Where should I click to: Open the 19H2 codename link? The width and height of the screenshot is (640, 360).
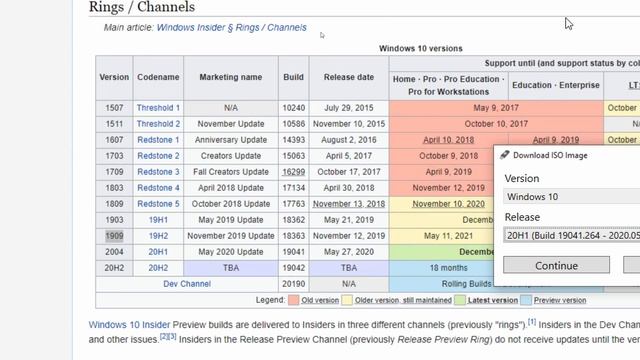[158, 236]
